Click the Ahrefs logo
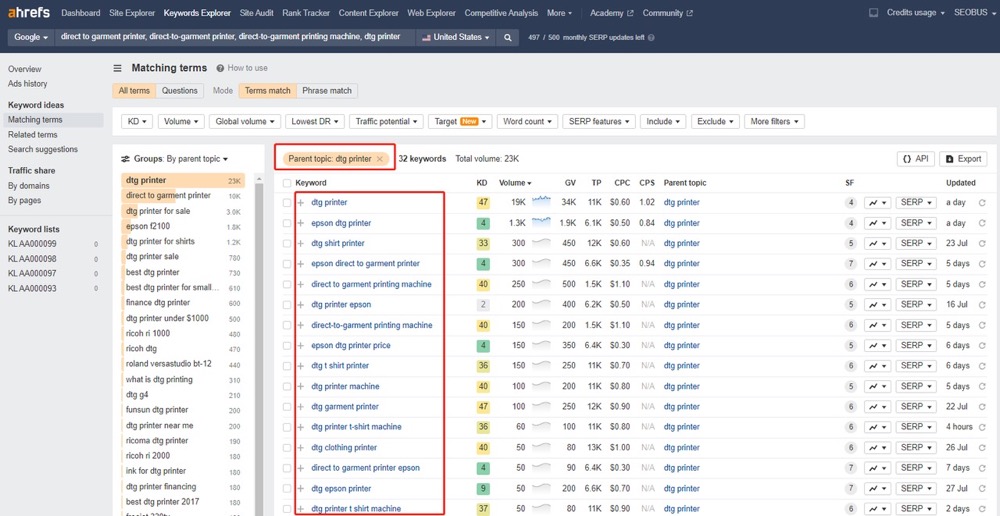The image size is (1000, 516). pos(29,13)
